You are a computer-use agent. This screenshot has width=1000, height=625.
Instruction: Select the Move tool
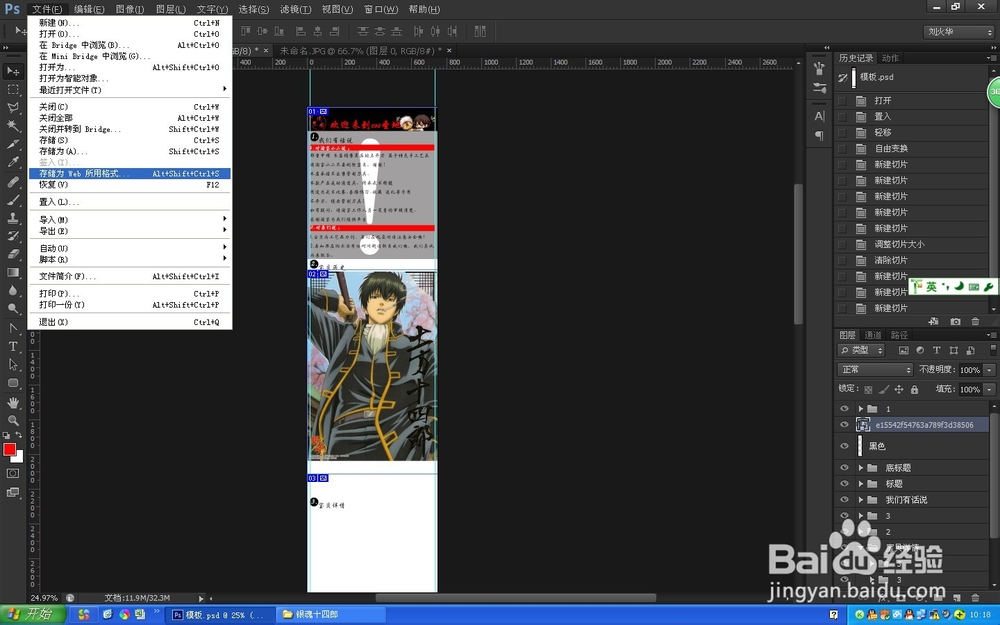point(13,71)
